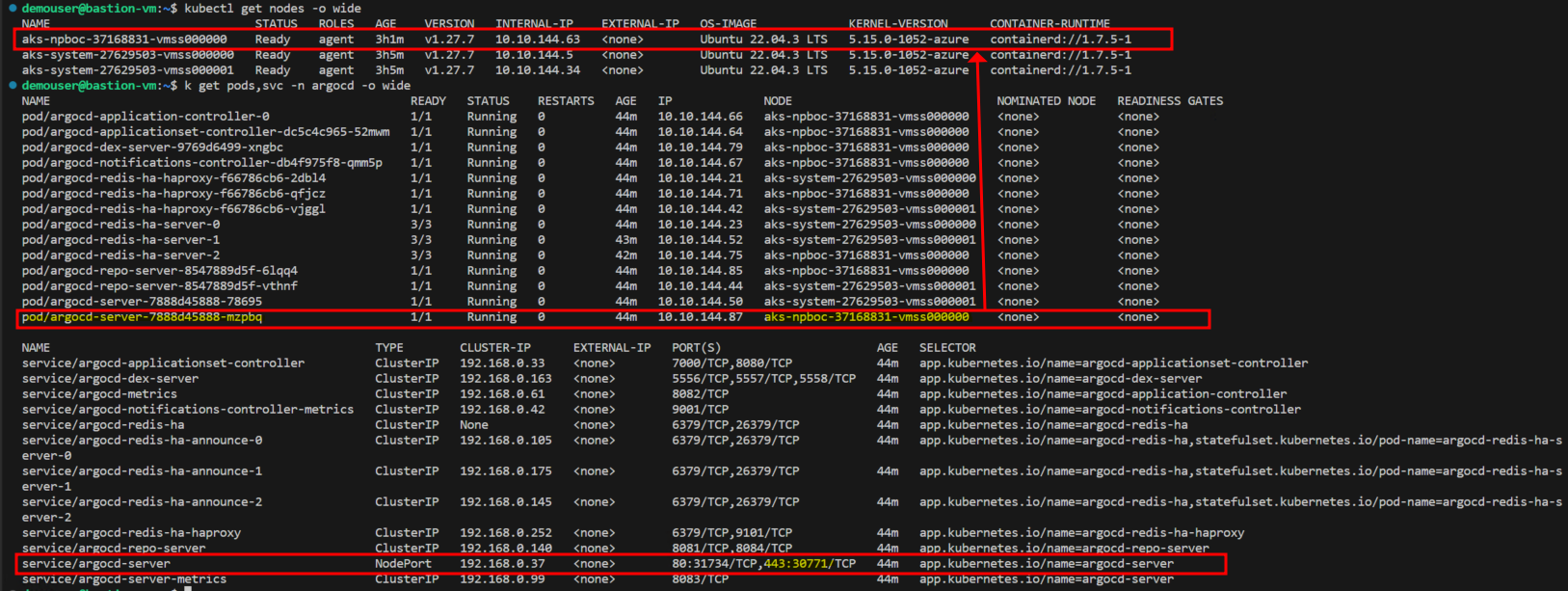Click port mapping 80:31734/TCP,443:30771/TCP
Viewport: 1568px width, 591px height.
[763, 564]
